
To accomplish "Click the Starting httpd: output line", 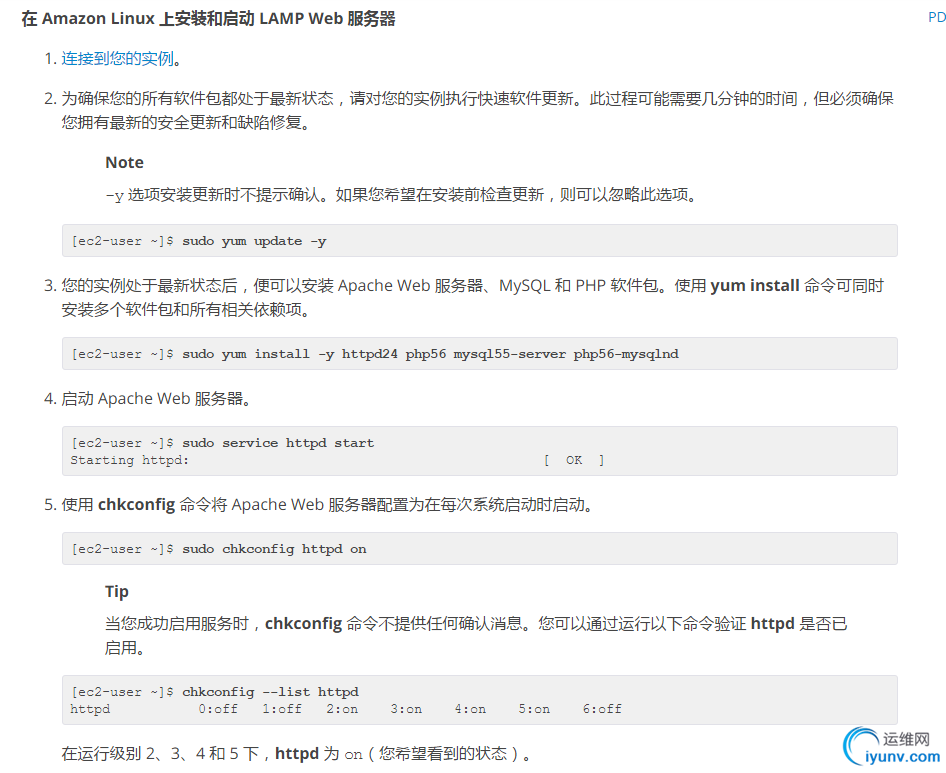I will click(x=130, y=460).
